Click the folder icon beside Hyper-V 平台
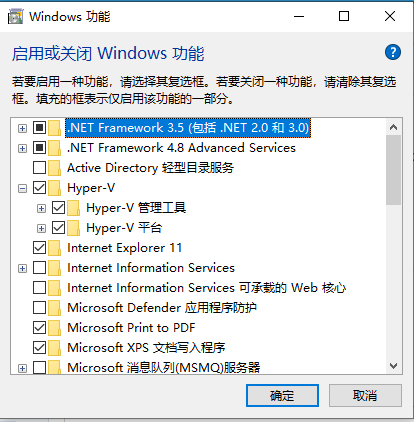 point(74,228)
